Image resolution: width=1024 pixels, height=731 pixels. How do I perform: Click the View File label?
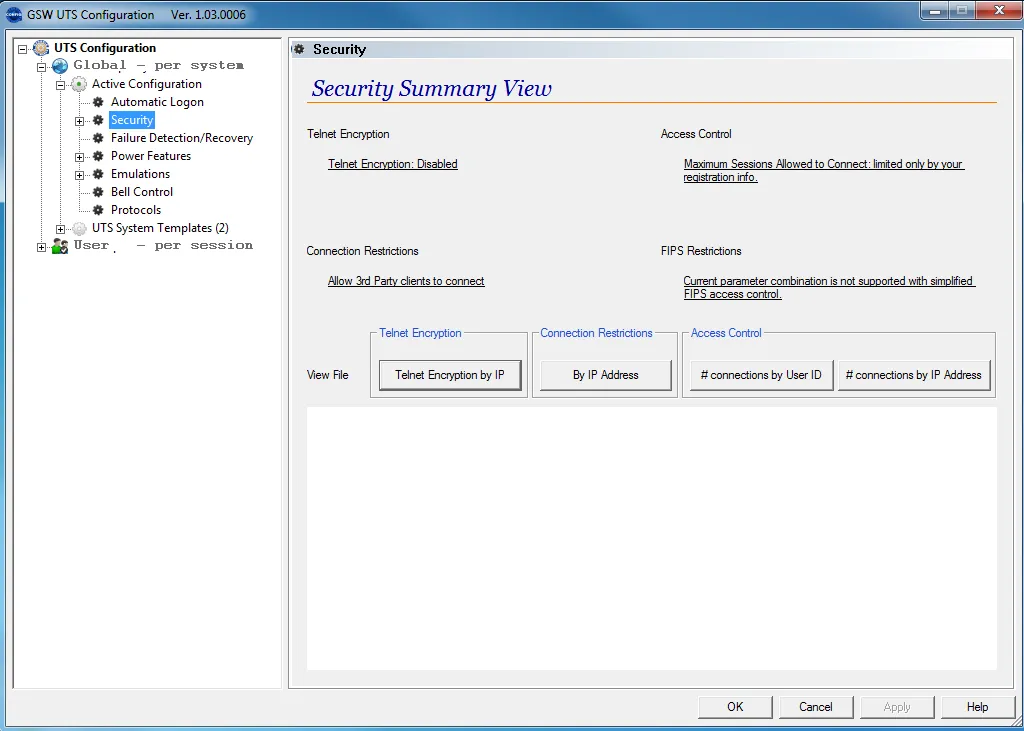click(328, 375)
